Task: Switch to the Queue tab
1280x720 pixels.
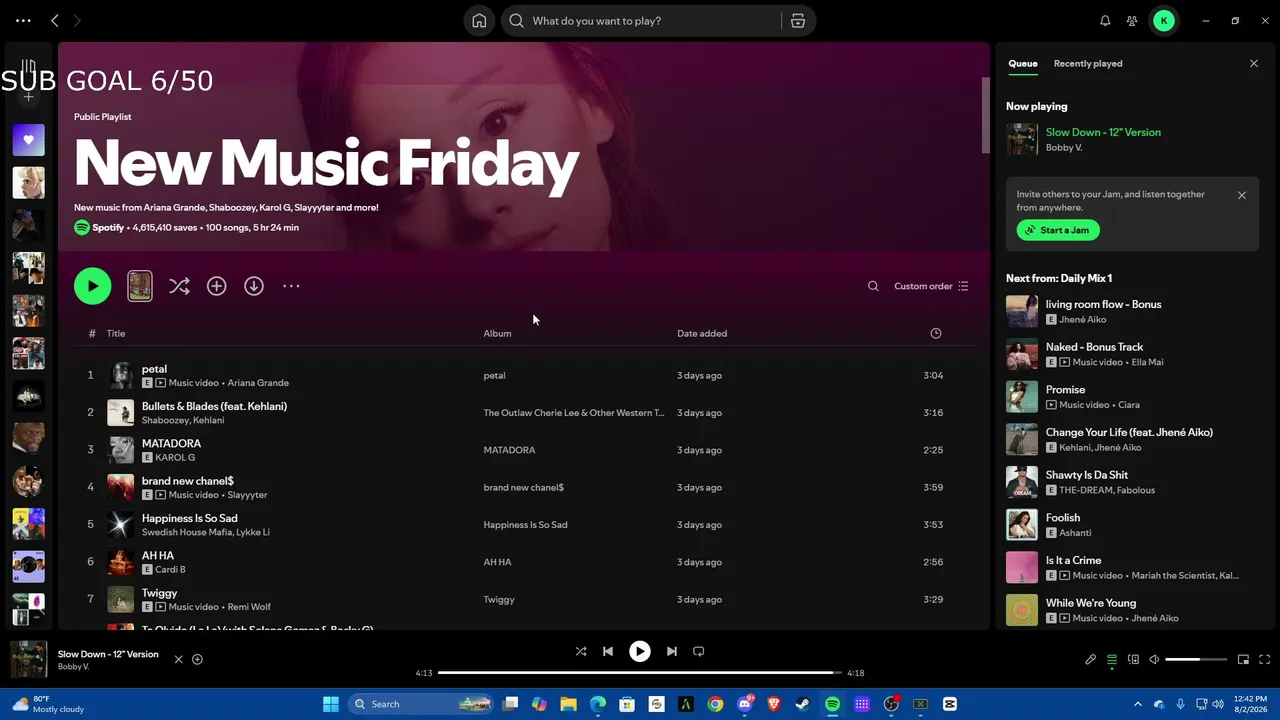Action: point(1023,64)
